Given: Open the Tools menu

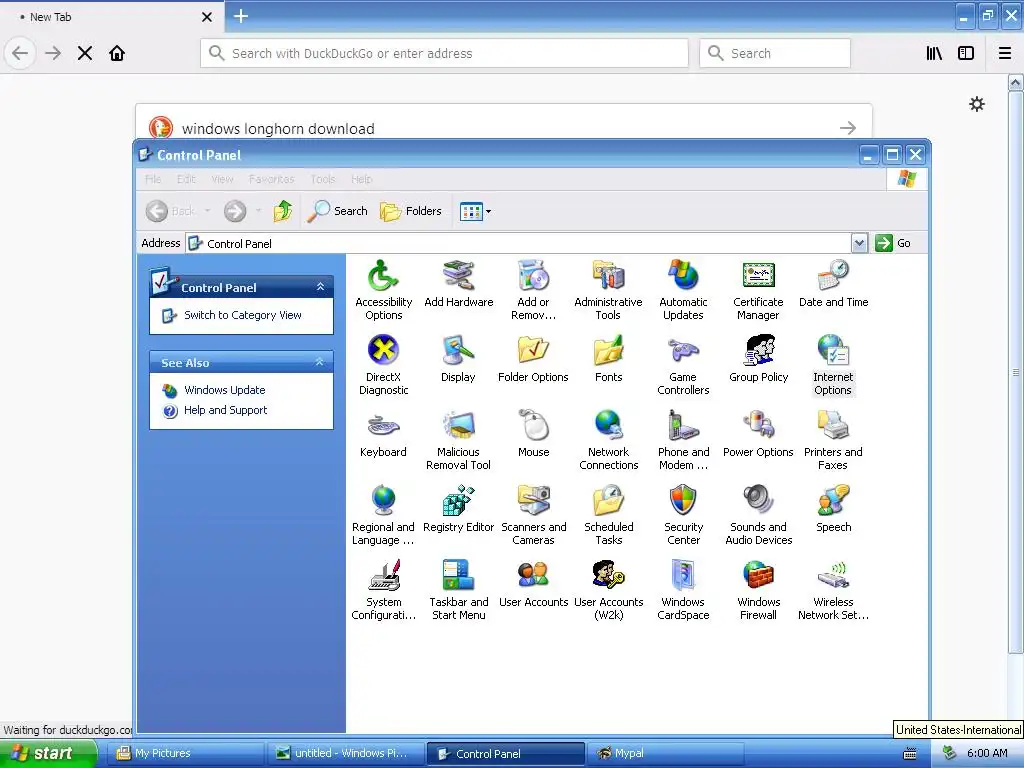Looking at the screenshot, I should [323, 179].
